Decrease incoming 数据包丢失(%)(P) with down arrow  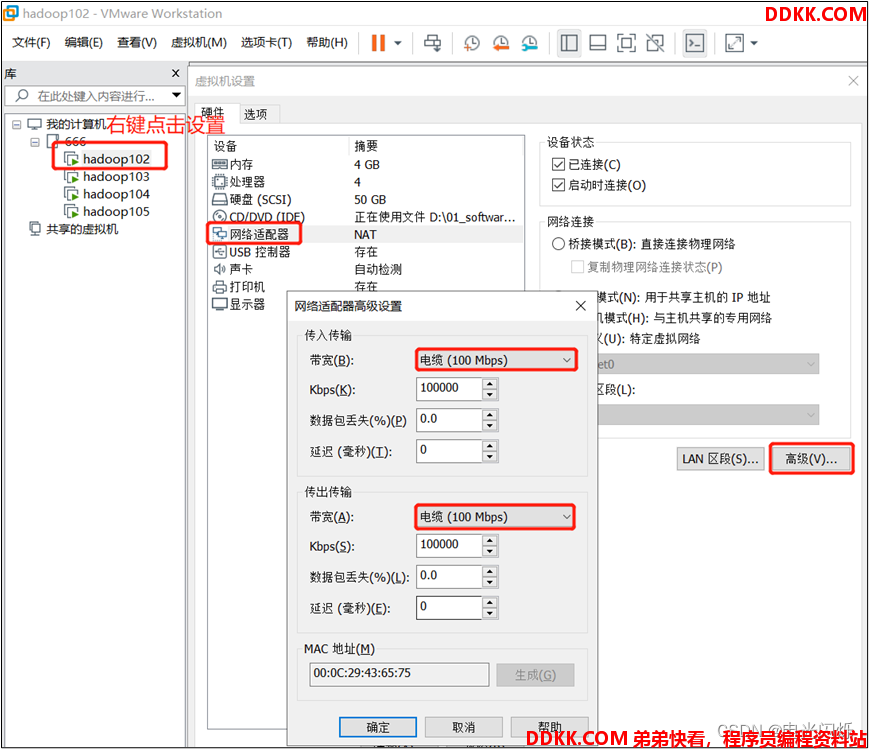[x=489, y=426]
